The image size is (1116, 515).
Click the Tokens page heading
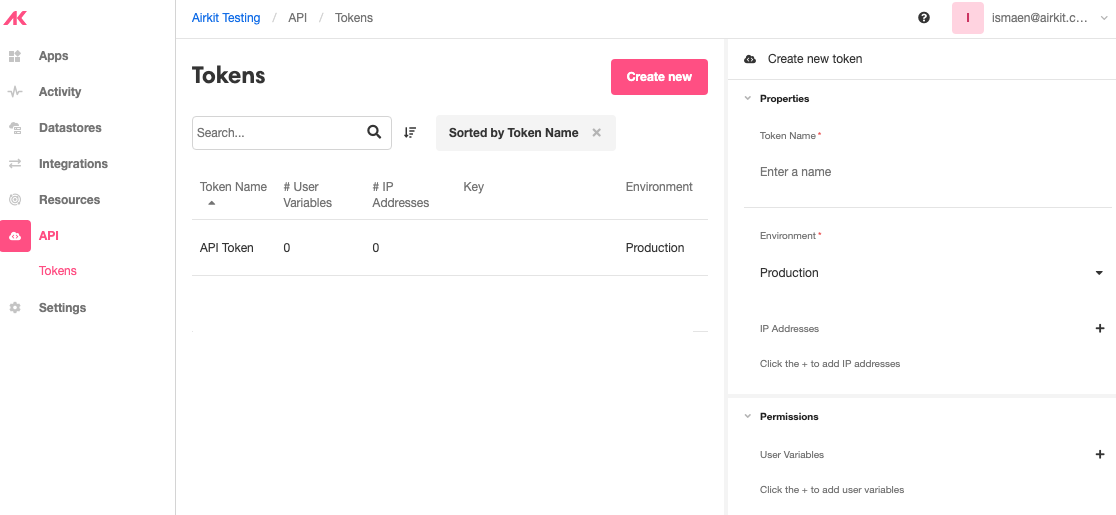pyautogui.click(x=228, y=75)
